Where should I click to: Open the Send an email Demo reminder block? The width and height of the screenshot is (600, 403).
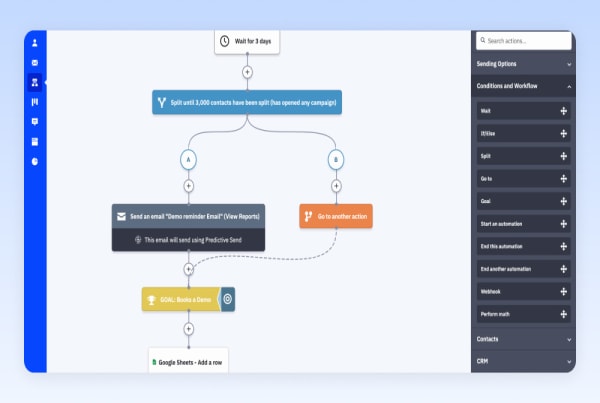click(188, 216)
